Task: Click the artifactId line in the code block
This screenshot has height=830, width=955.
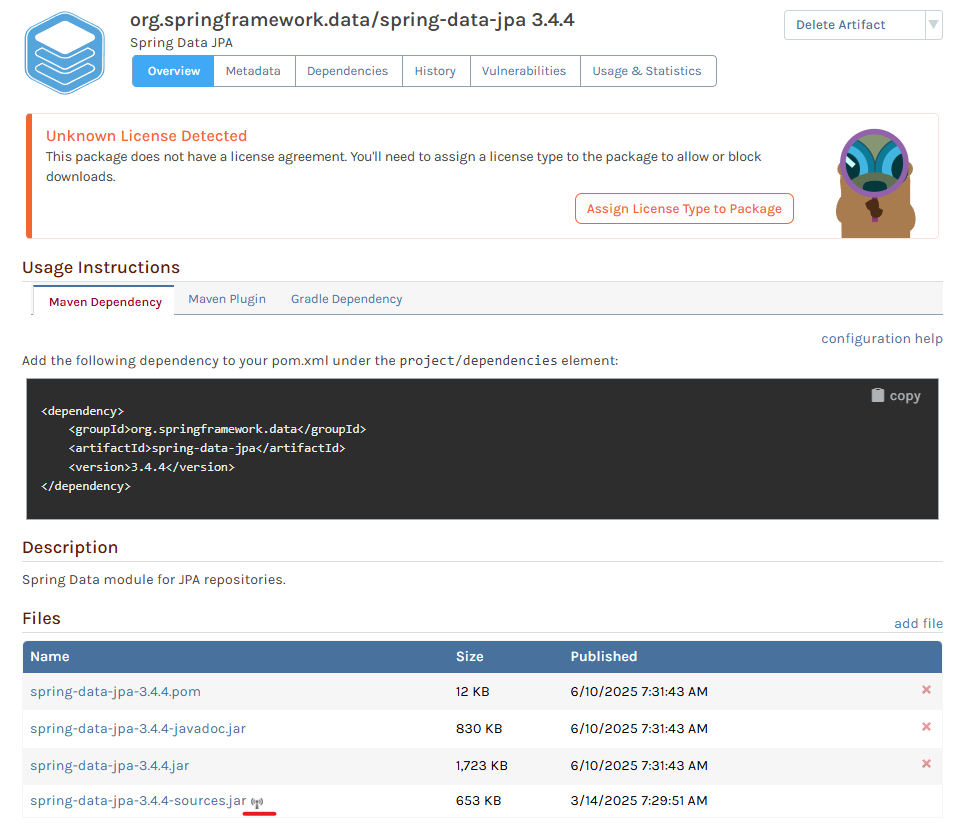Action: tap(207, 448)
